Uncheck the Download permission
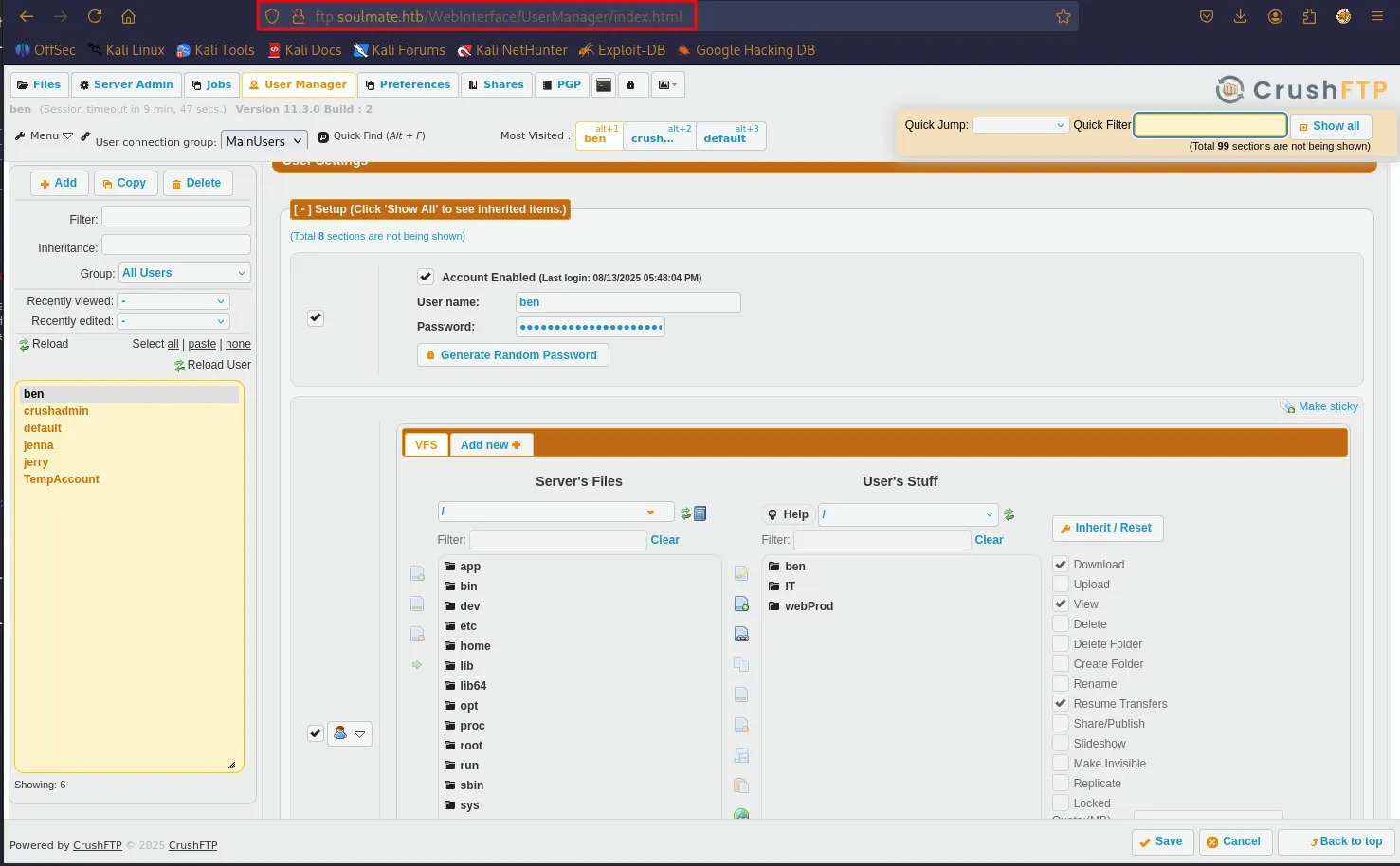Image resolution: width=1400 pixels, height=866 pixels. click(x=1061, y=564)
